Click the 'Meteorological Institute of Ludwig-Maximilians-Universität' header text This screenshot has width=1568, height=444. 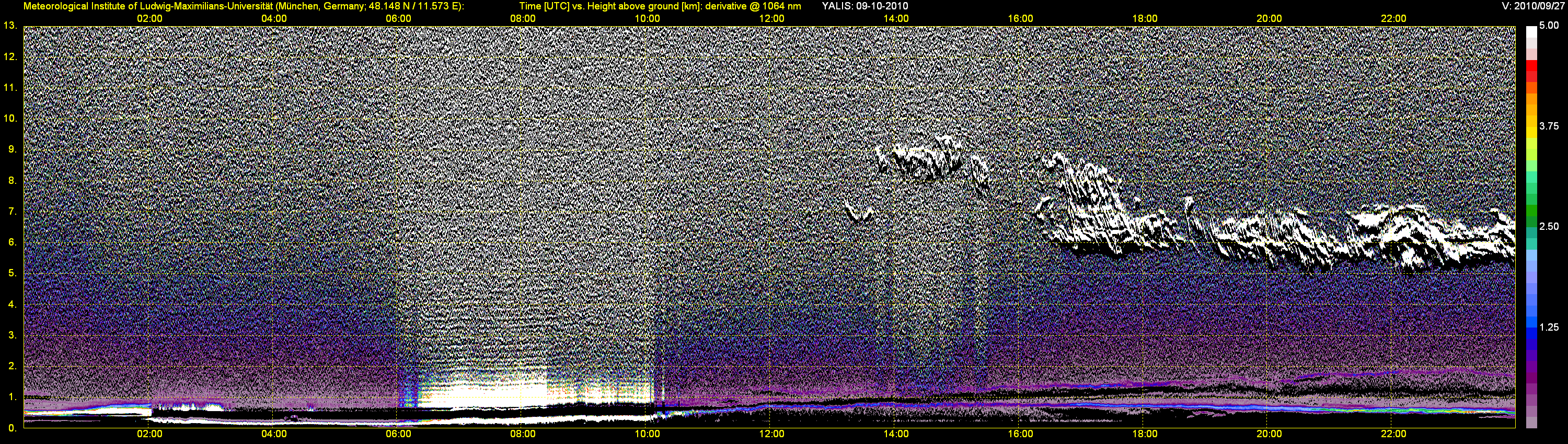(147, 6)
